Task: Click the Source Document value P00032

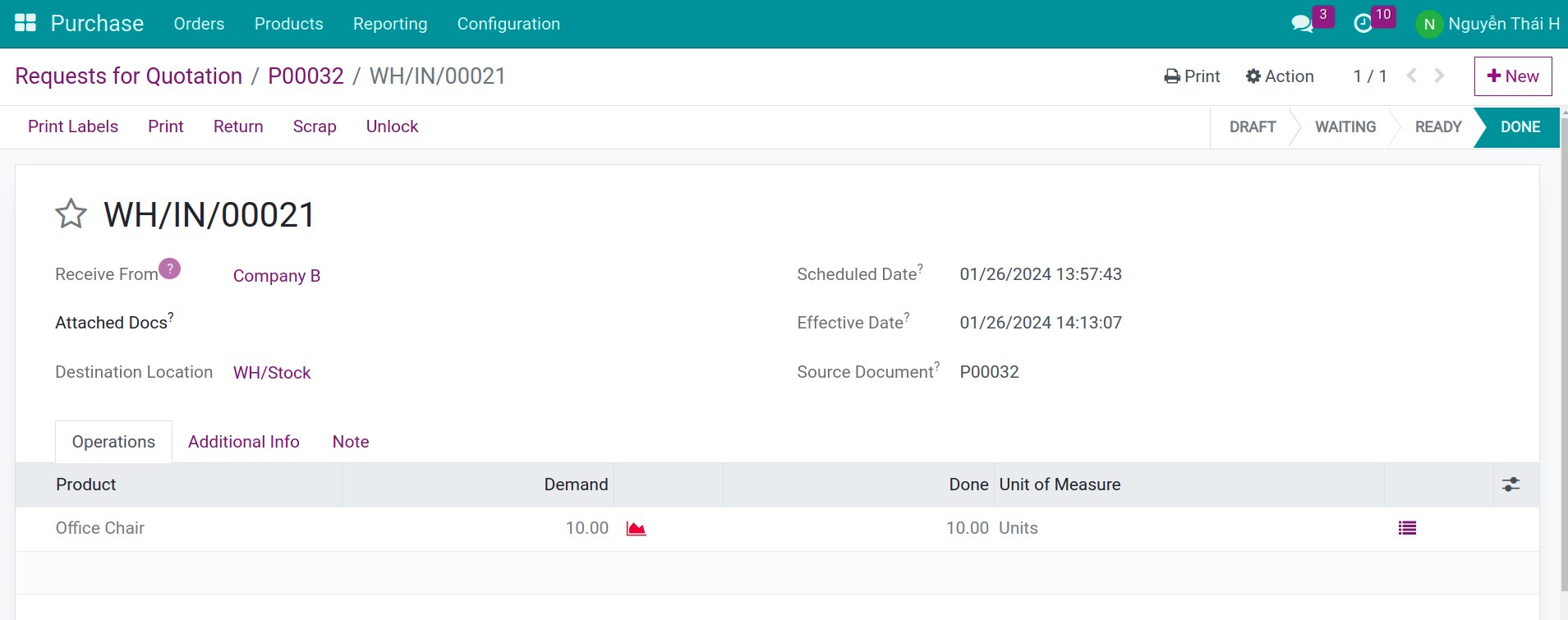Action: click(989, 372)
